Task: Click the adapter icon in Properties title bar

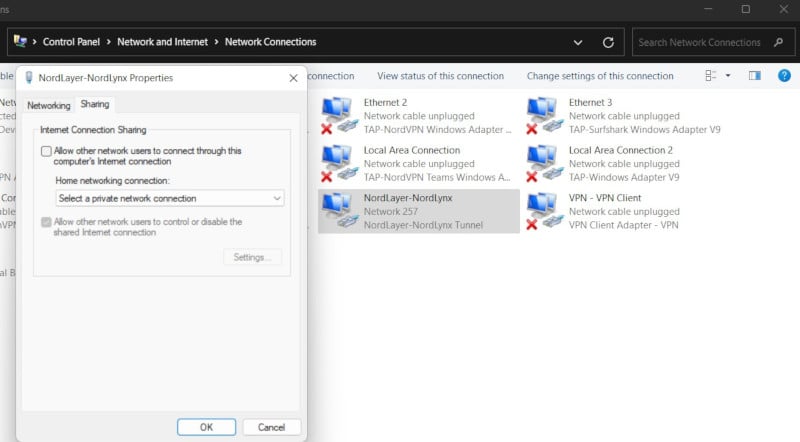Action: [x=29, y=78]
